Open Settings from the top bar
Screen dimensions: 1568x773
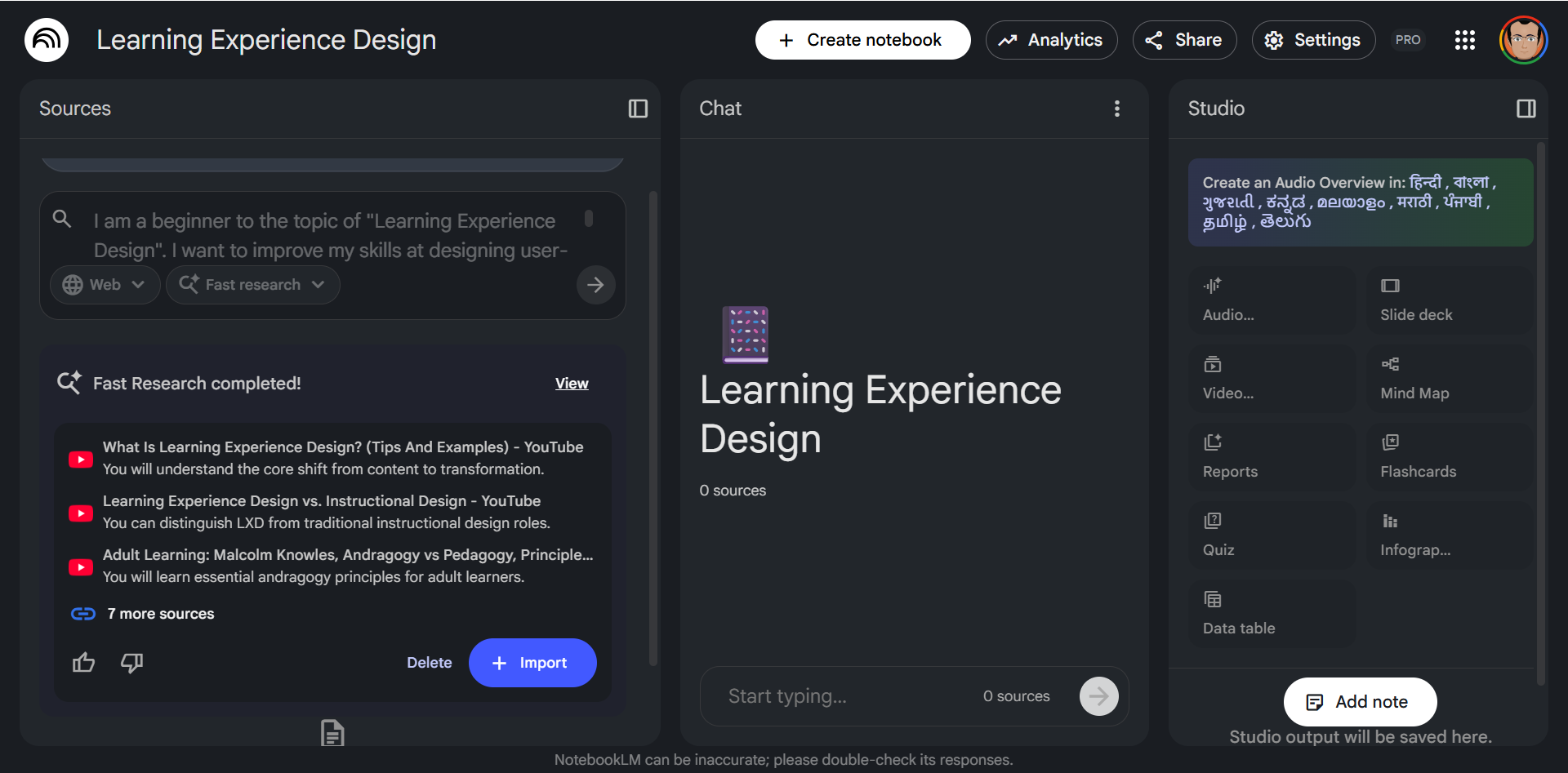click(1313, 40)
